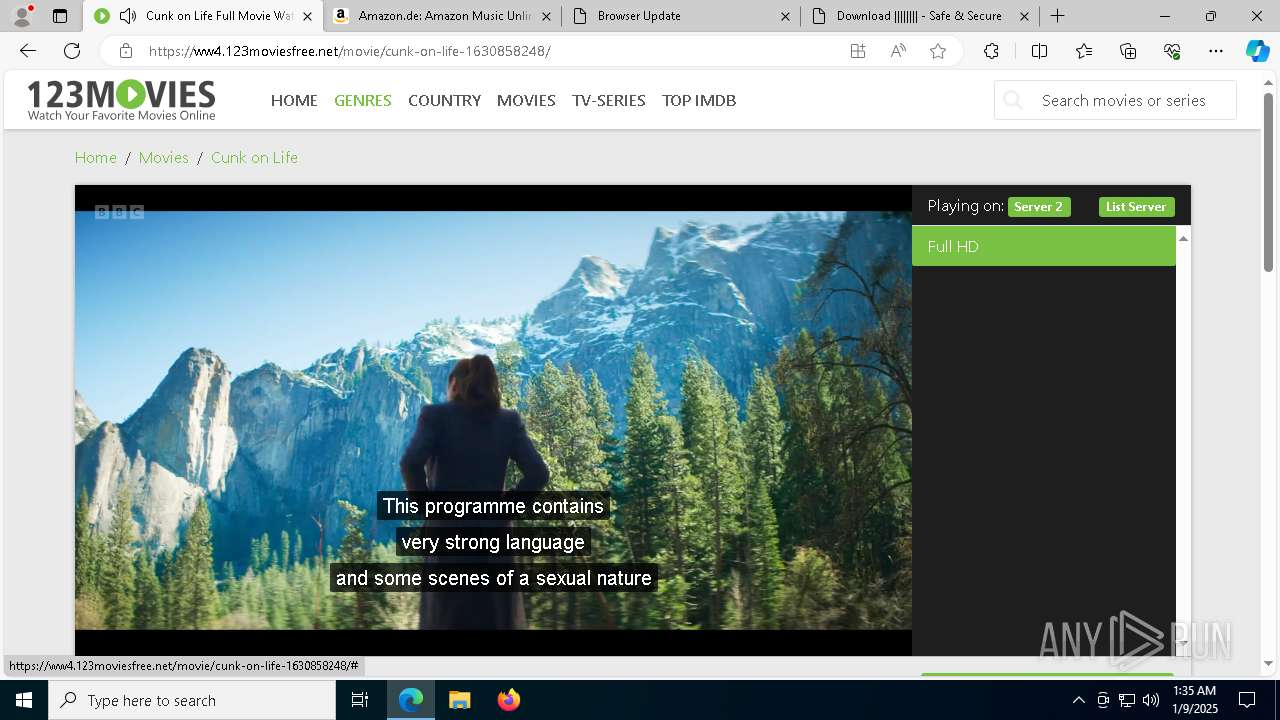Open the COUNTRY menu
Viewport: 1280px width, 720px height.
(444, 100)
